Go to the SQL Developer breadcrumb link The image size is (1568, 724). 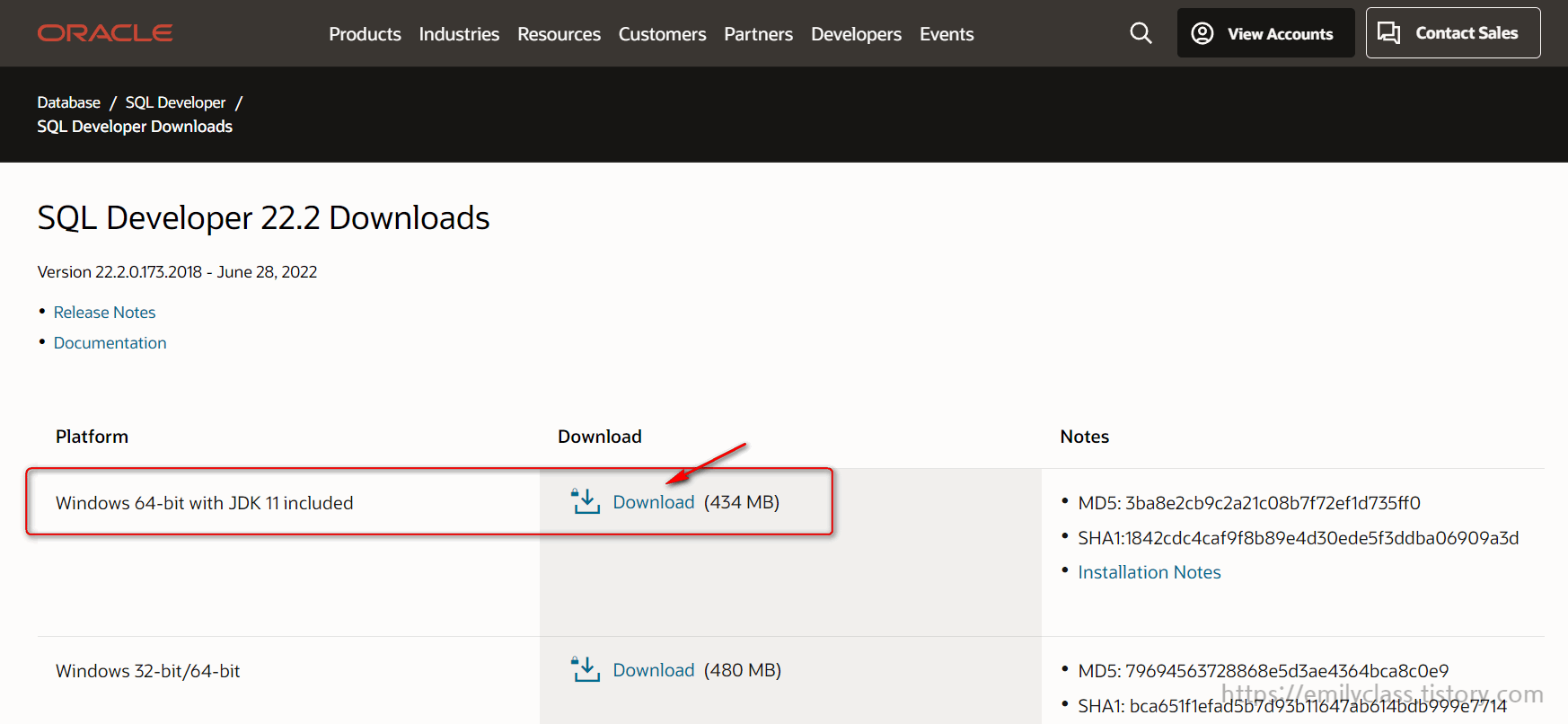[x=175, y=102]
